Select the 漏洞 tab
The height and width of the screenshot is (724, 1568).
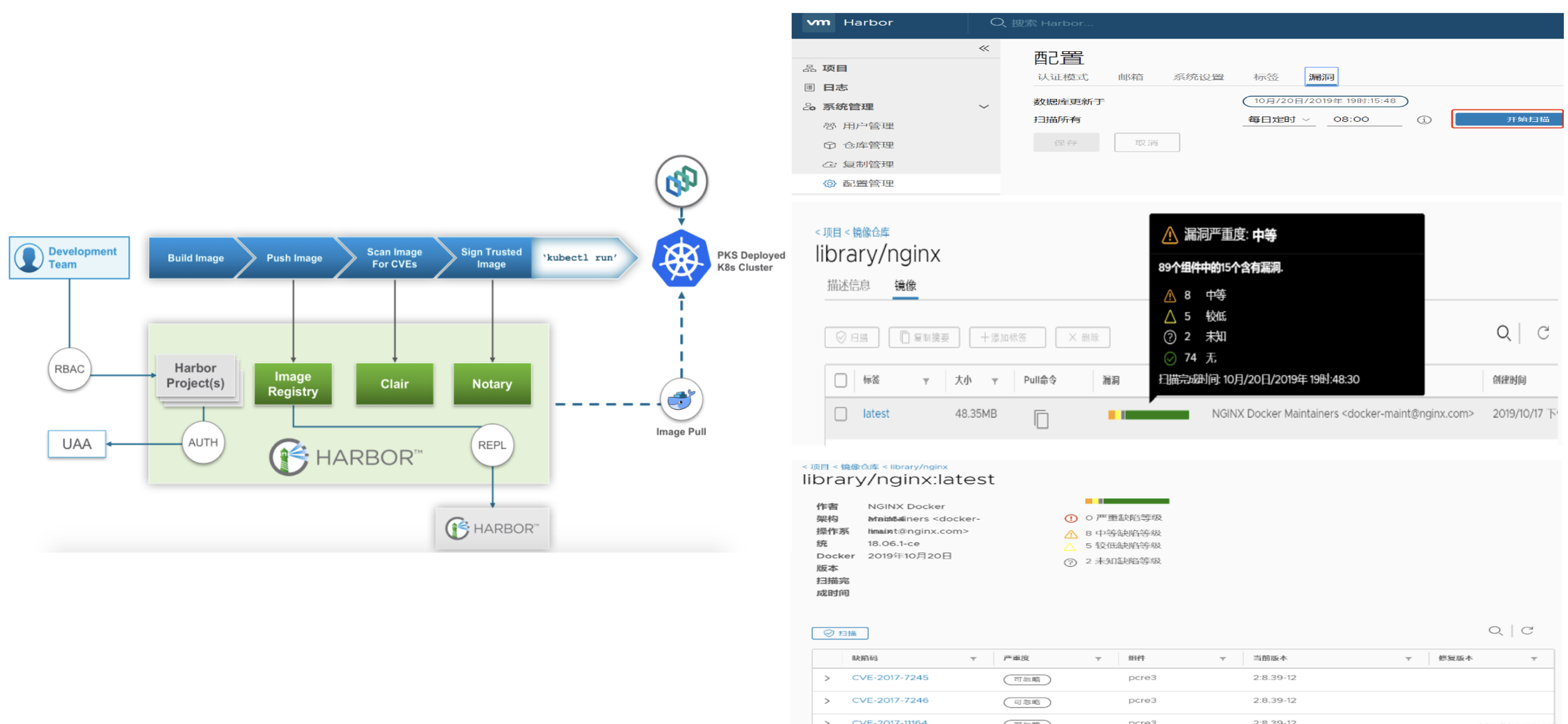(1321, 77)
